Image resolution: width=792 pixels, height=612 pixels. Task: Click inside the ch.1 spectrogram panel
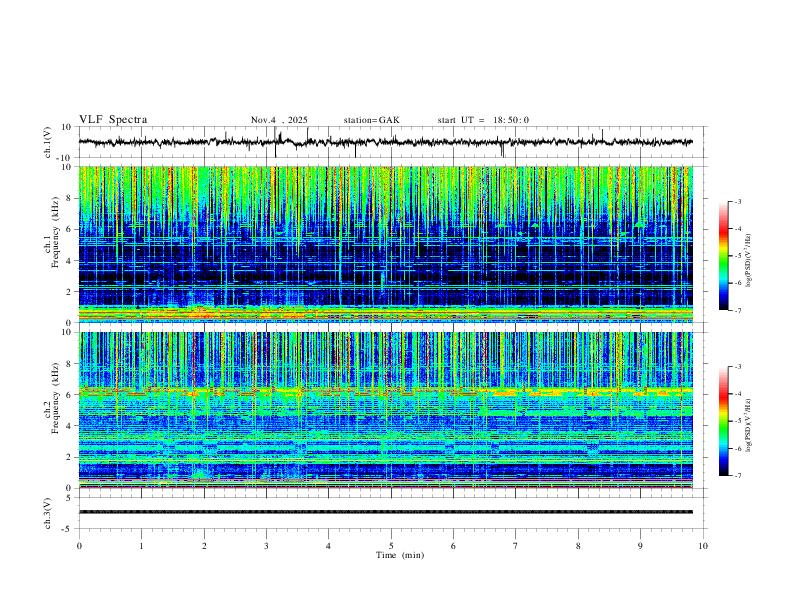[x=385, y=244]
